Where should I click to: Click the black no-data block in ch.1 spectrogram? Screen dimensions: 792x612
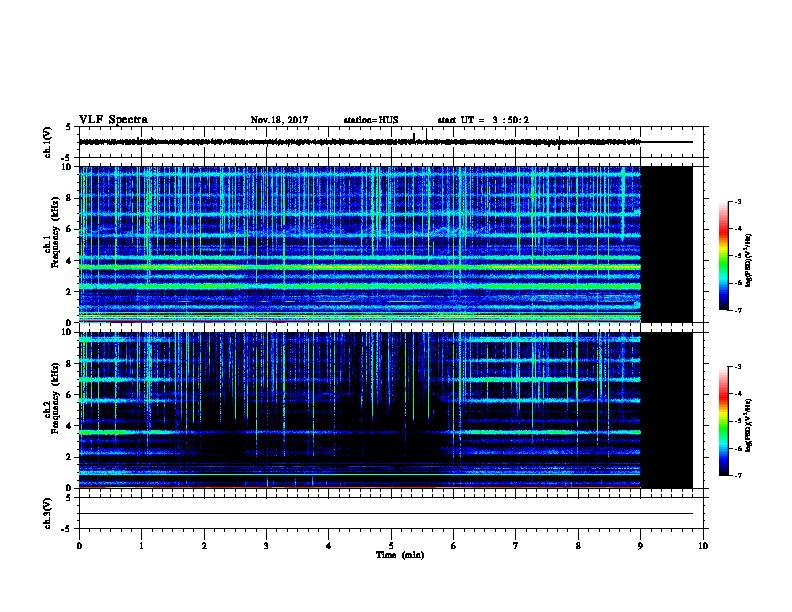(667, 244)
